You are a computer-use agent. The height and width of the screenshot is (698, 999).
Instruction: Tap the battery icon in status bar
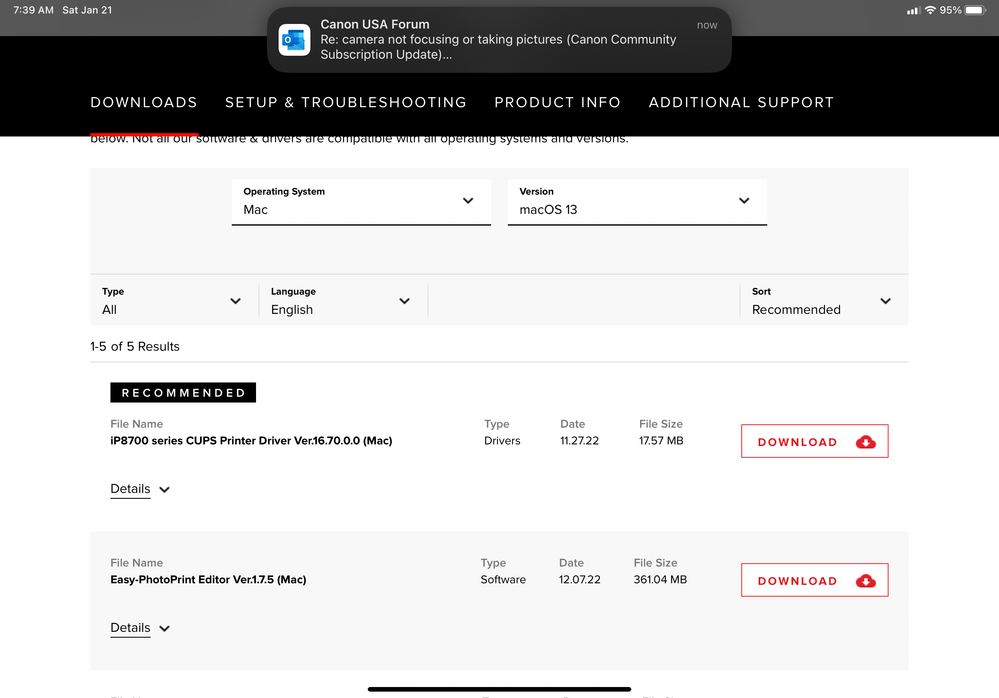pos(975,10)
